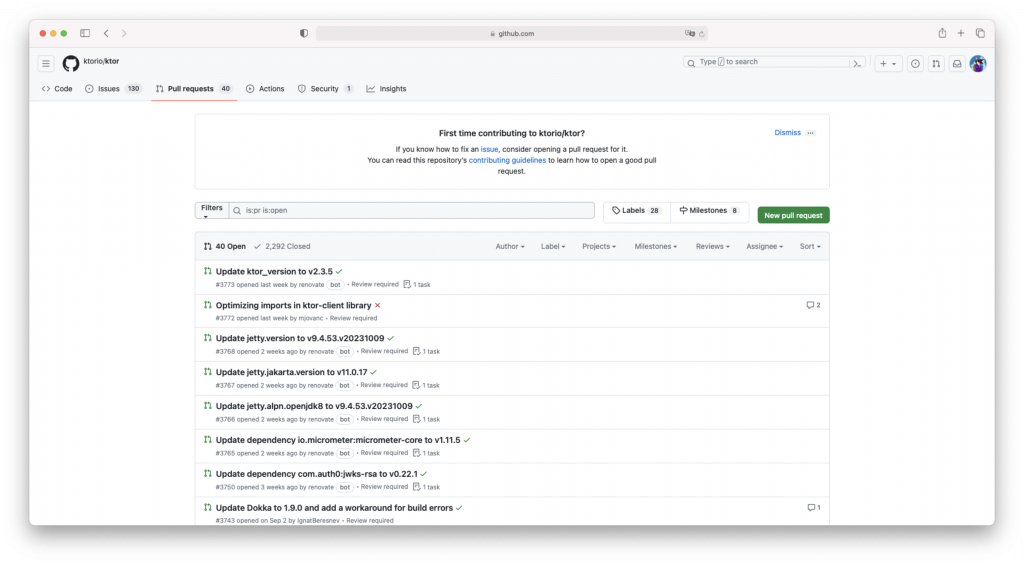1024x564 pixels.
Task: Open the create new plus dropdown
Action: pos(888,63)
